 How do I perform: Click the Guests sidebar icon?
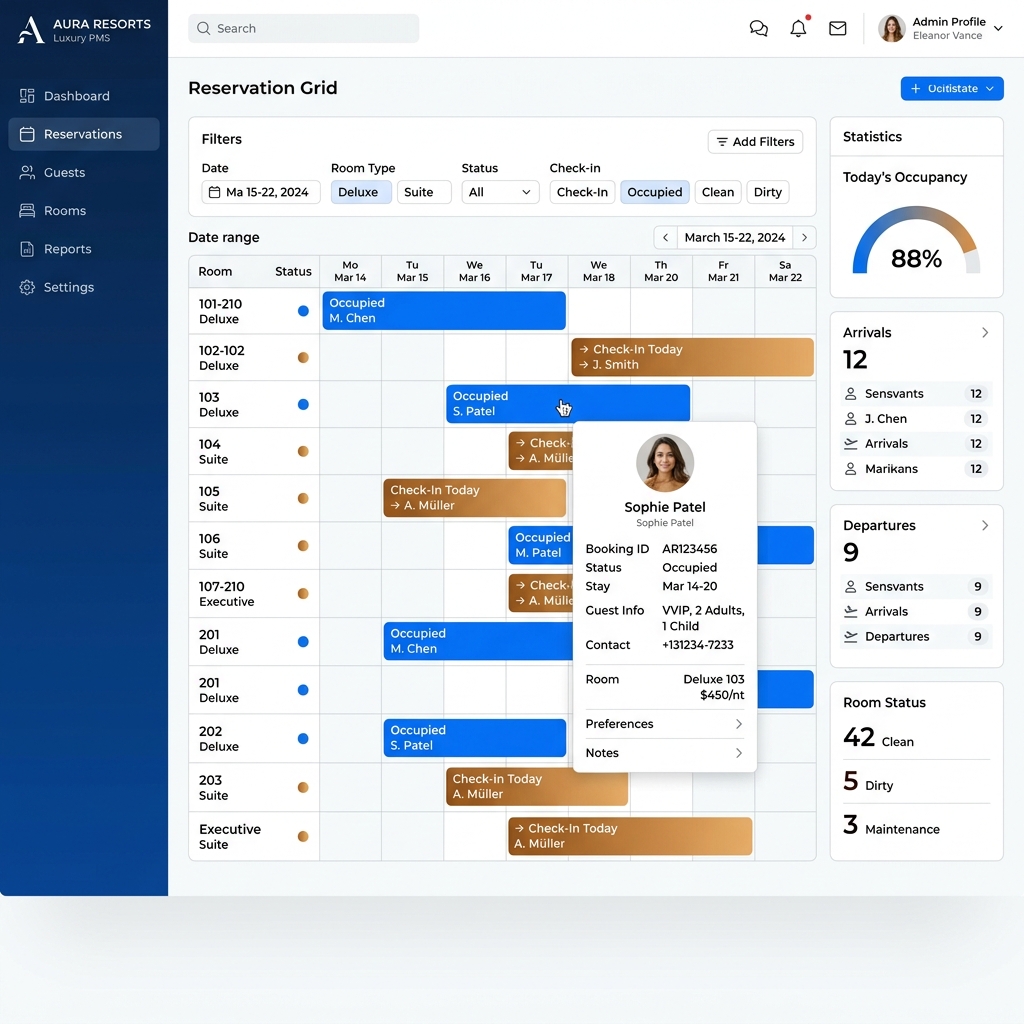tap(27, 172)
